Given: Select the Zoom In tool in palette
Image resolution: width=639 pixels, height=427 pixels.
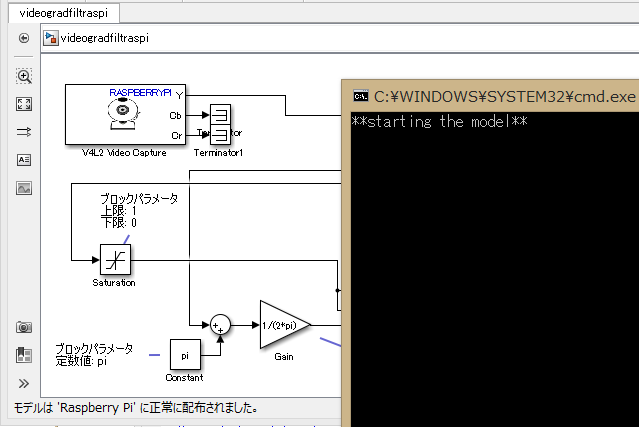Looking at the screenshot, I should coord(24,76).
